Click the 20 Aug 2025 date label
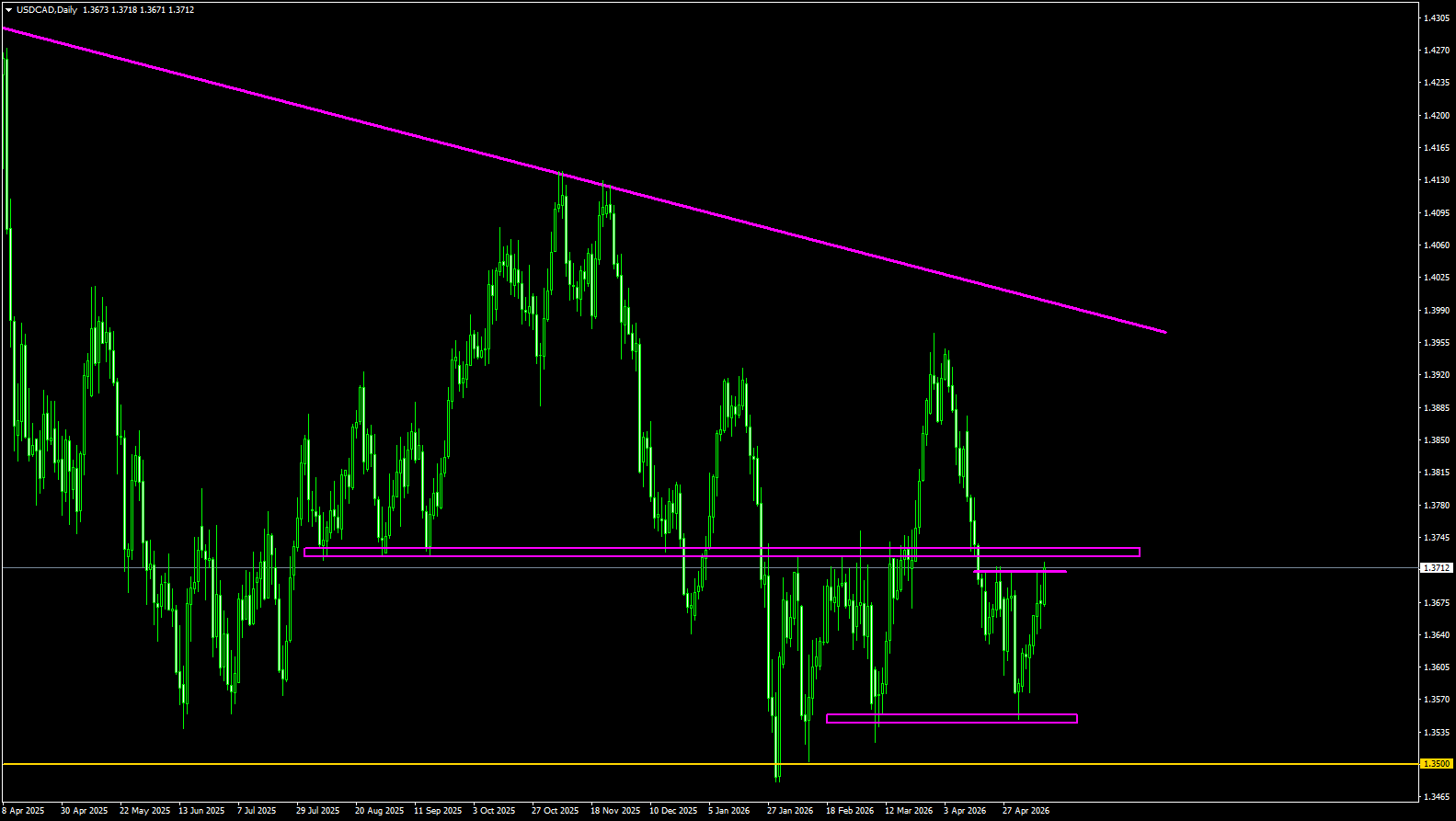The image size is (1456, 821). [379, 811]
